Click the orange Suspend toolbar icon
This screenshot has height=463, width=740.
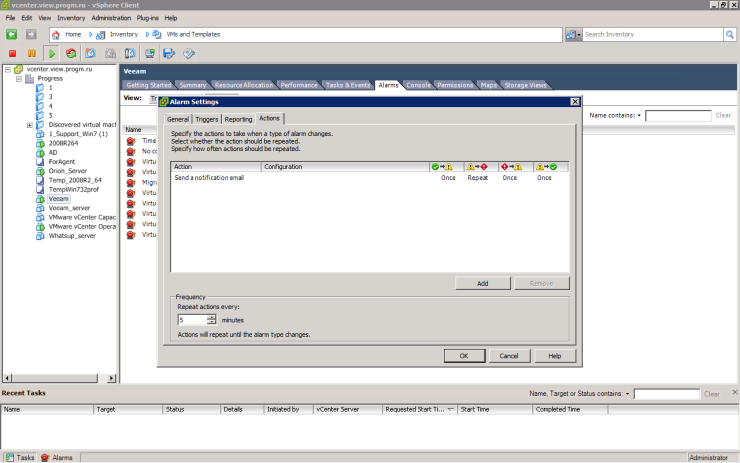pyautogui.click(x=32, y=53)
